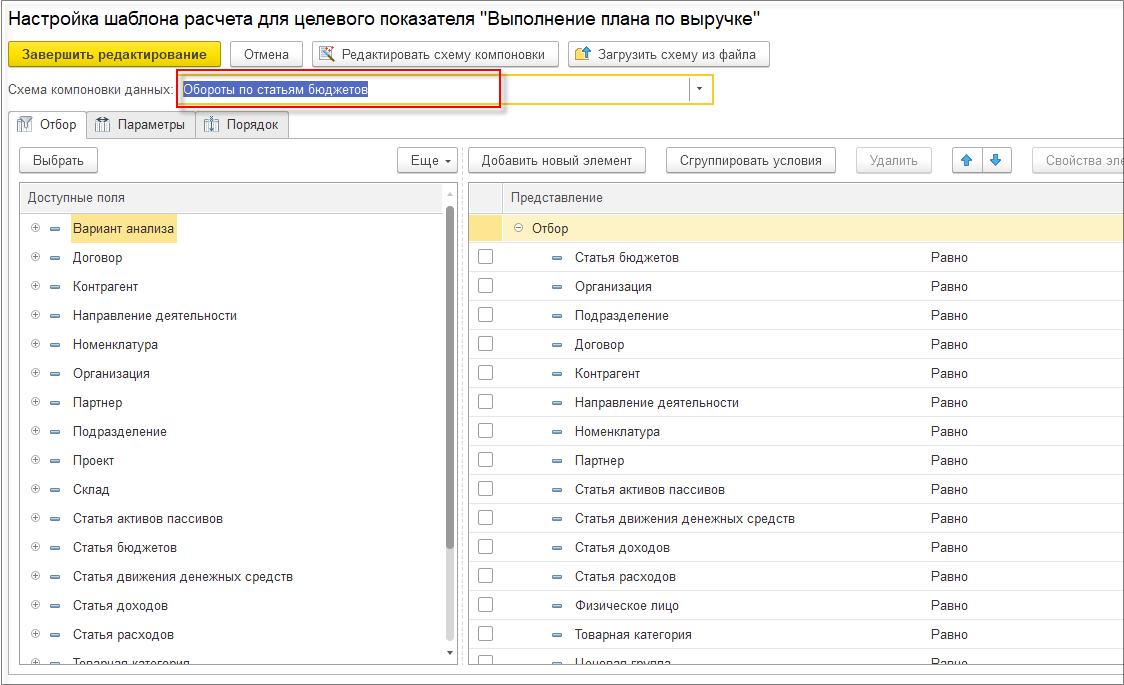
Task: Switch to the Параметры tab
Action: [141, 125]
